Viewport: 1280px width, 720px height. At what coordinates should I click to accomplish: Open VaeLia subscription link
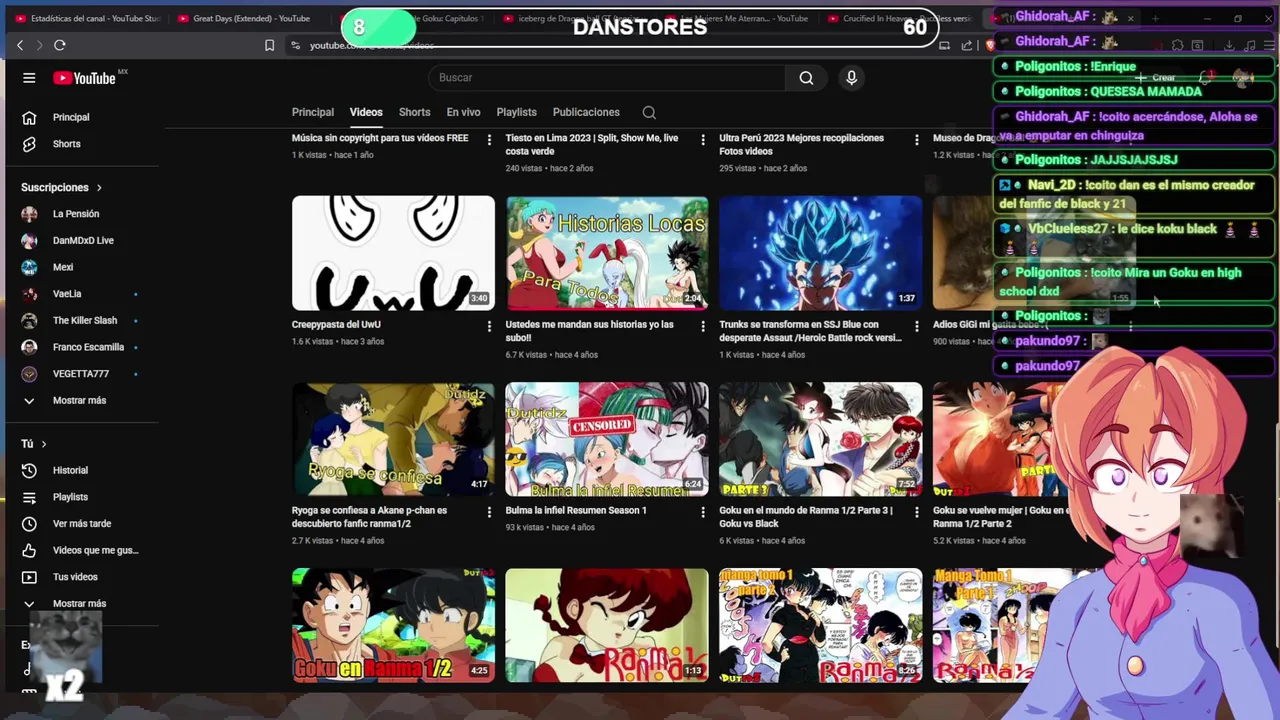[67, 294]
